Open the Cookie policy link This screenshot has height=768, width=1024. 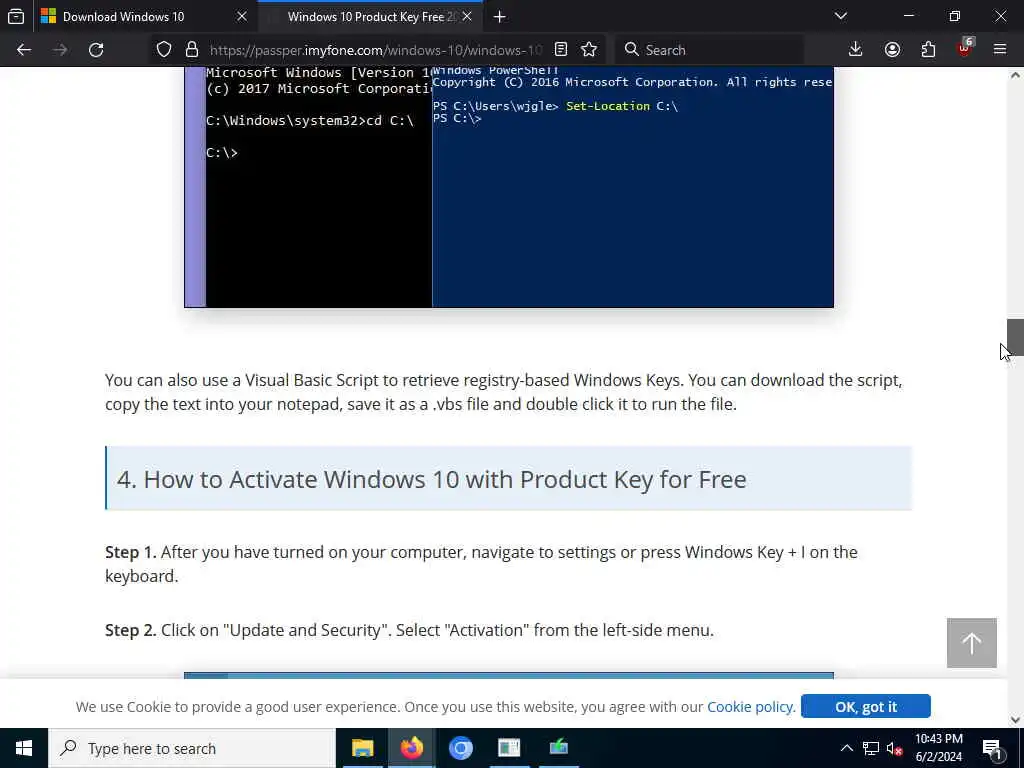click(751, 707)
